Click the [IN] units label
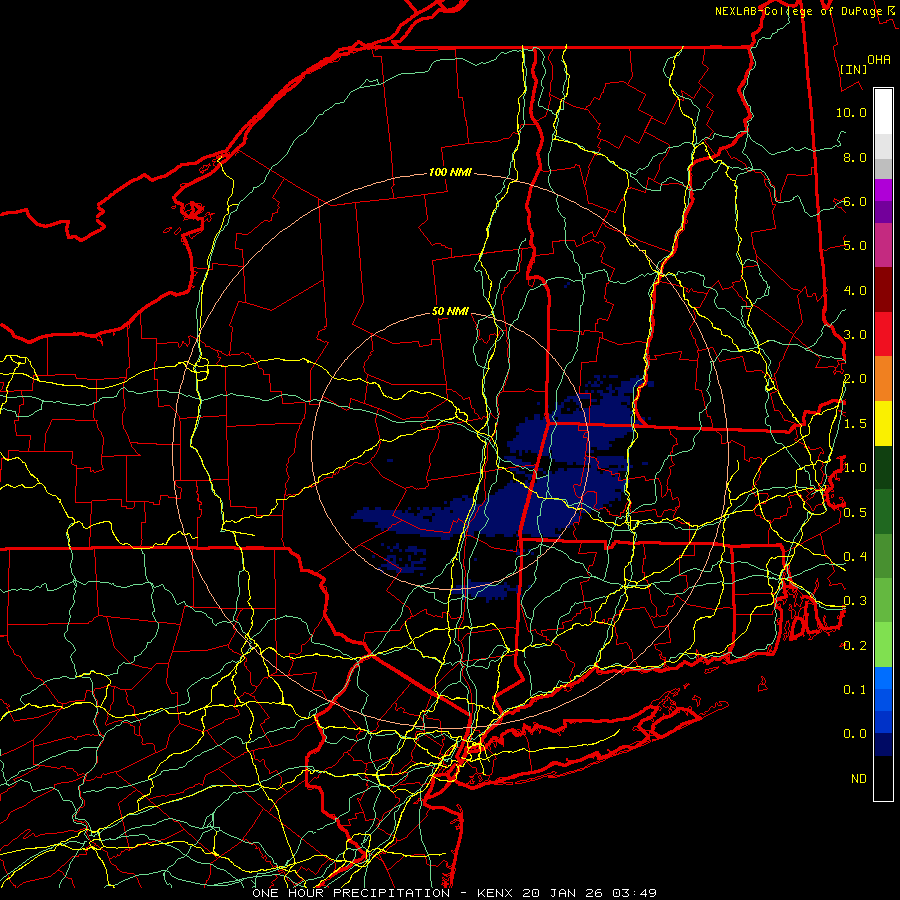 [854, 69]
